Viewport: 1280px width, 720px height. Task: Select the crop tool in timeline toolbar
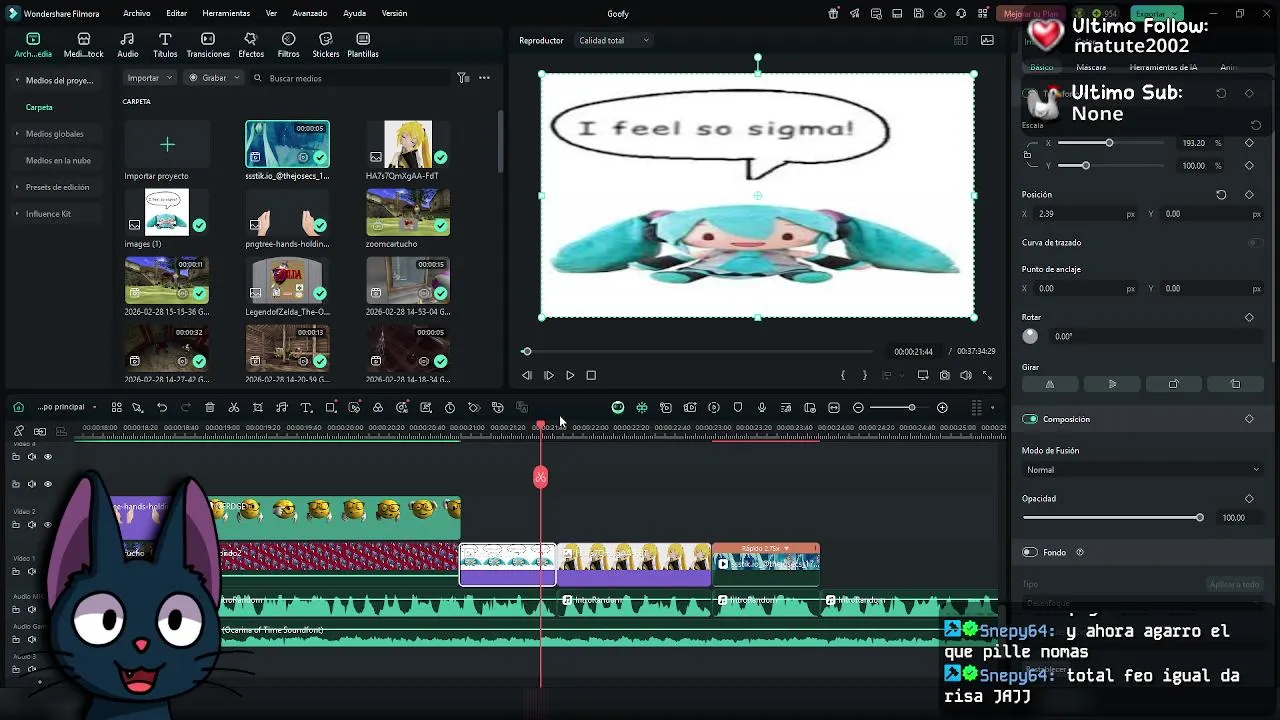tap(258, 408)
